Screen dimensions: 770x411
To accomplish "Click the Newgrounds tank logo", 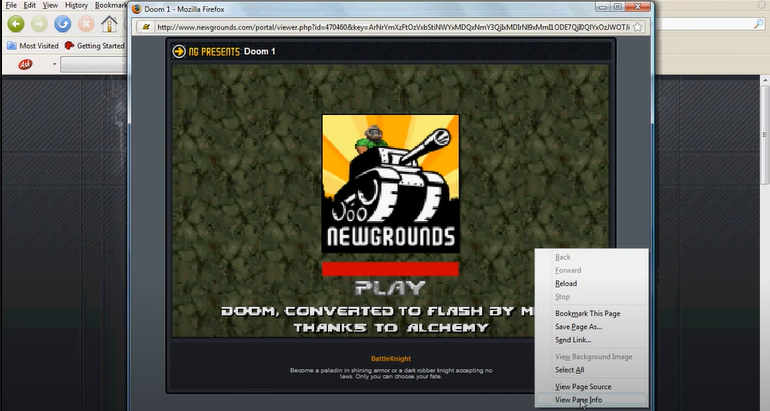I will (391, 184).
